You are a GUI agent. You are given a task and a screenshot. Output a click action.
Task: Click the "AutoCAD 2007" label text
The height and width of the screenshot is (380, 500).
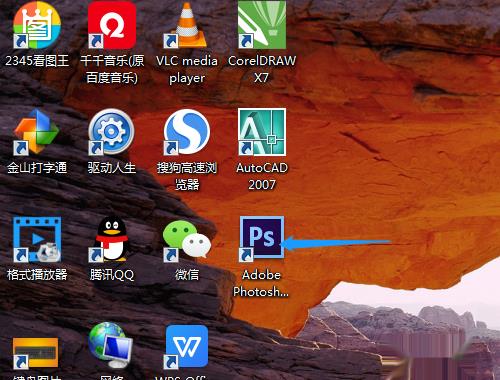coord(262,176)
